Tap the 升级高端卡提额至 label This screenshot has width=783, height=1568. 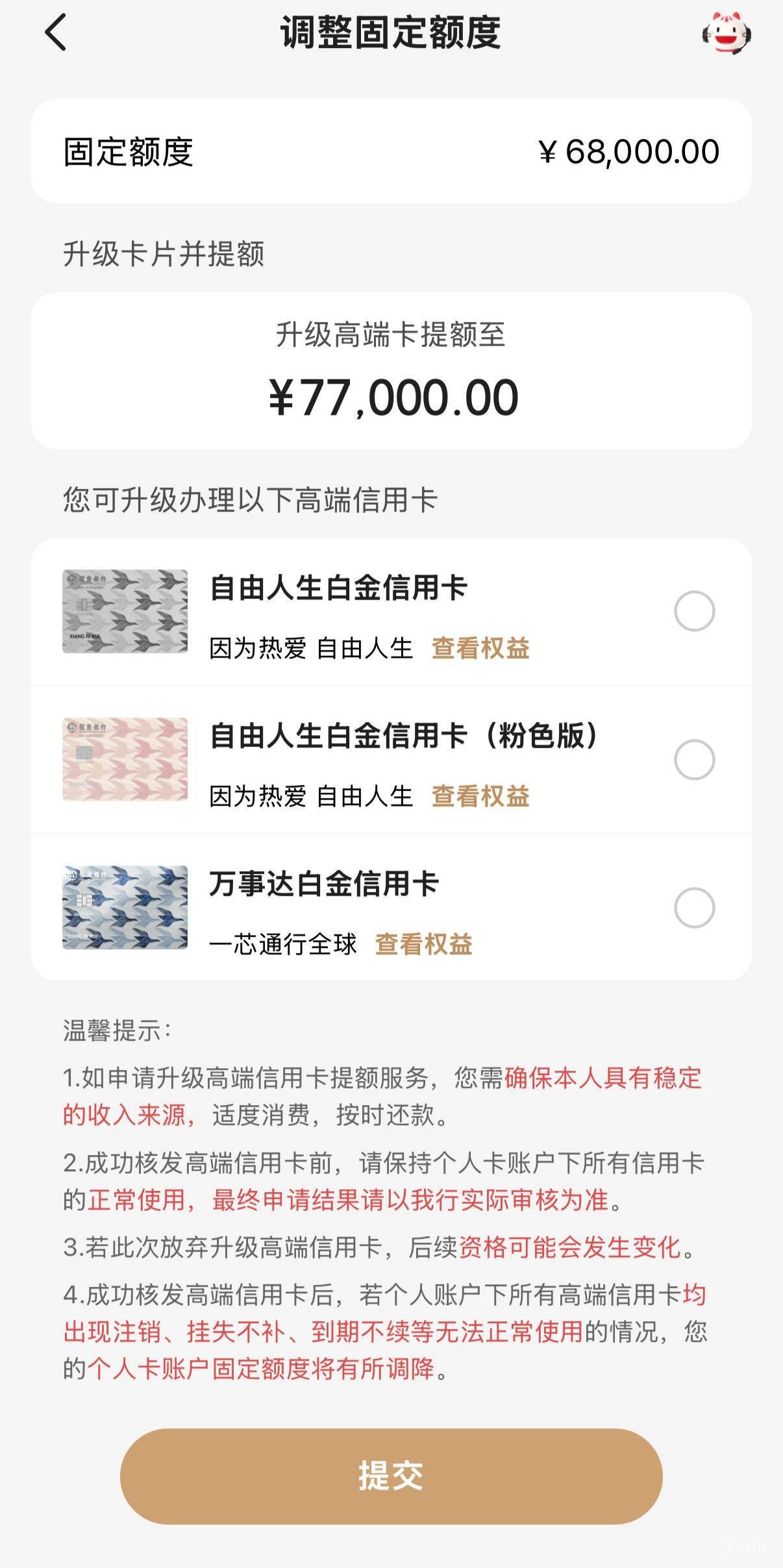[391, 335]
